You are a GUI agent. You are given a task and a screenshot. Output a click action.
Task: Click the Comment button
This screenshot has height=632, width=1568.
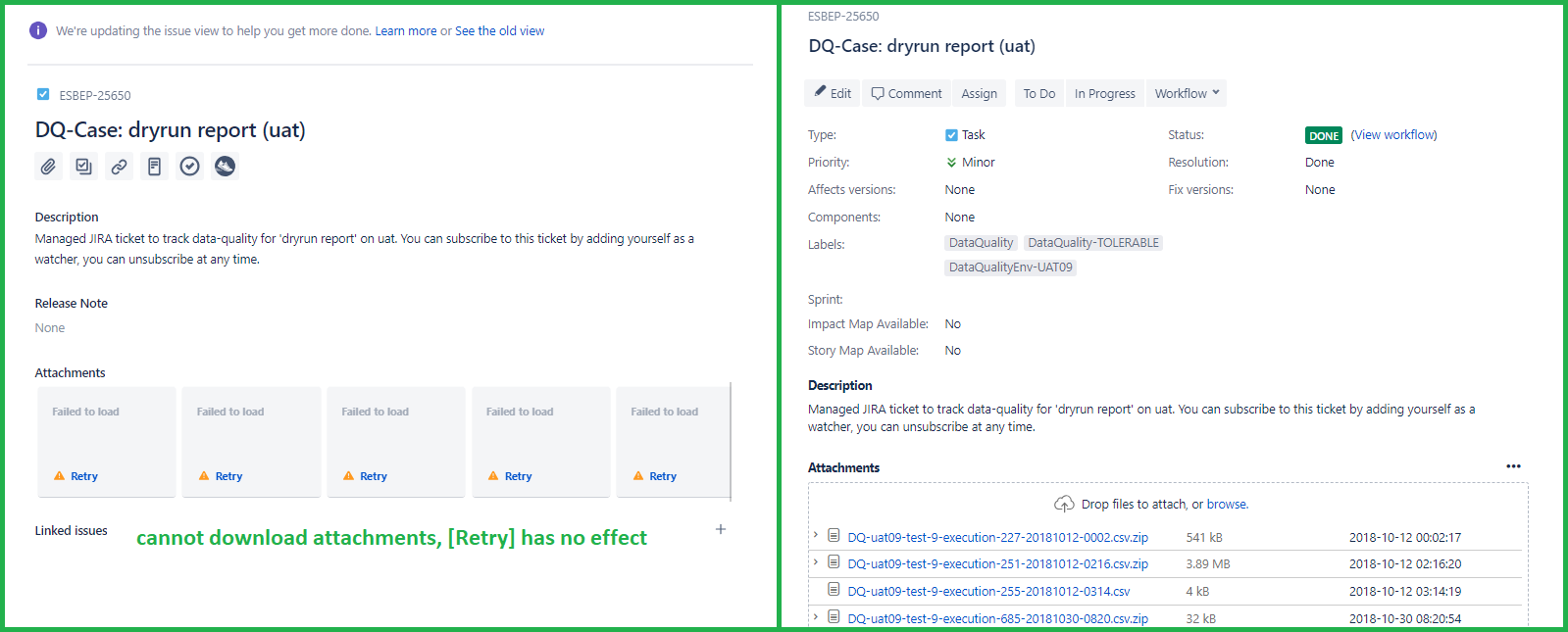pos(907,93)
